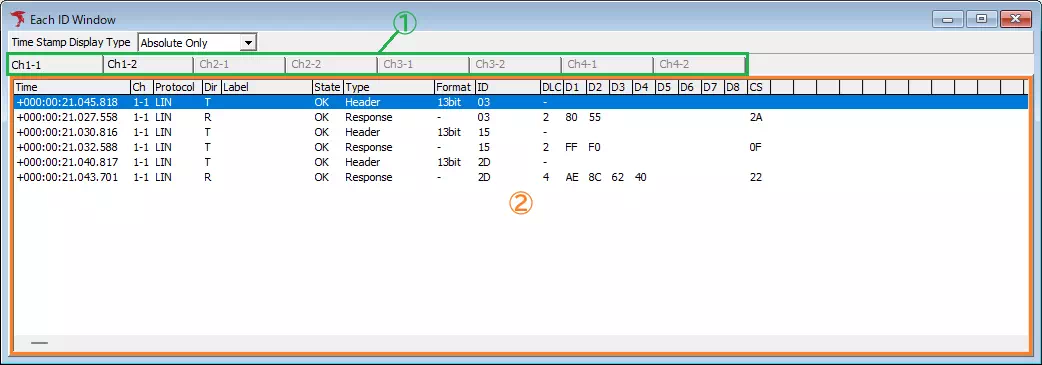Image resolution: width=1042 pixels, height=365 pixels.
Task: Click D1 value 80
Action: pos(571,117)
